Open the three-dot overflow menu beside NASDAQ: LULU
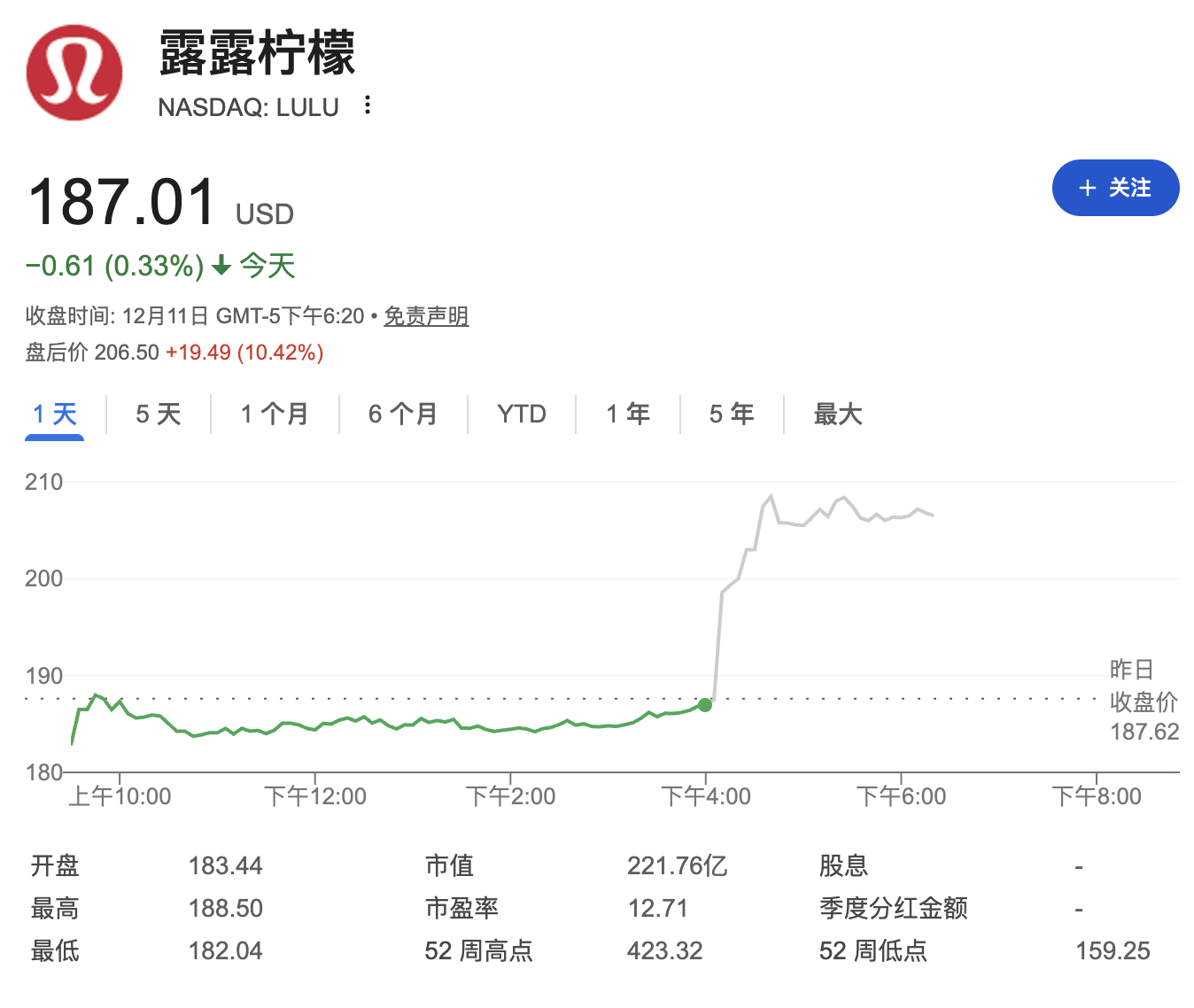This screenshot has height=1008, width=1194. (367, 105)
